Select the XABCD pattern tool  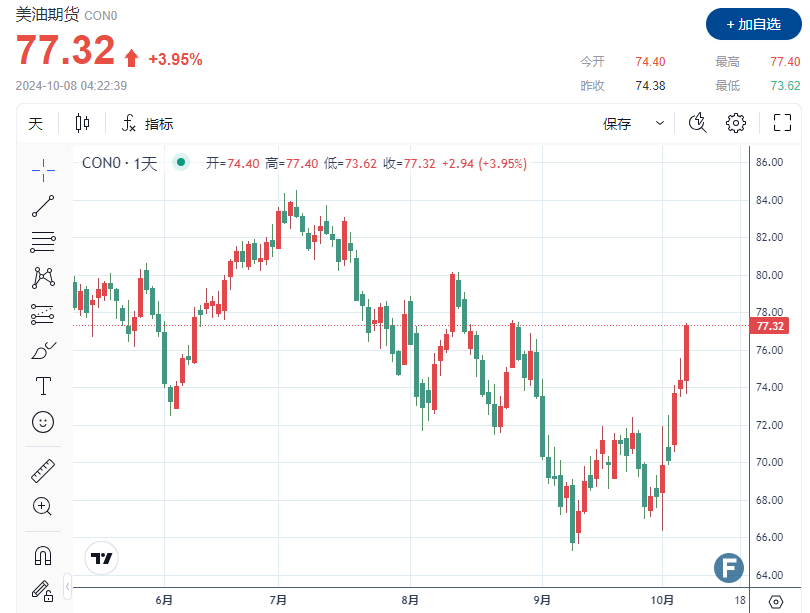coord(43,277)
